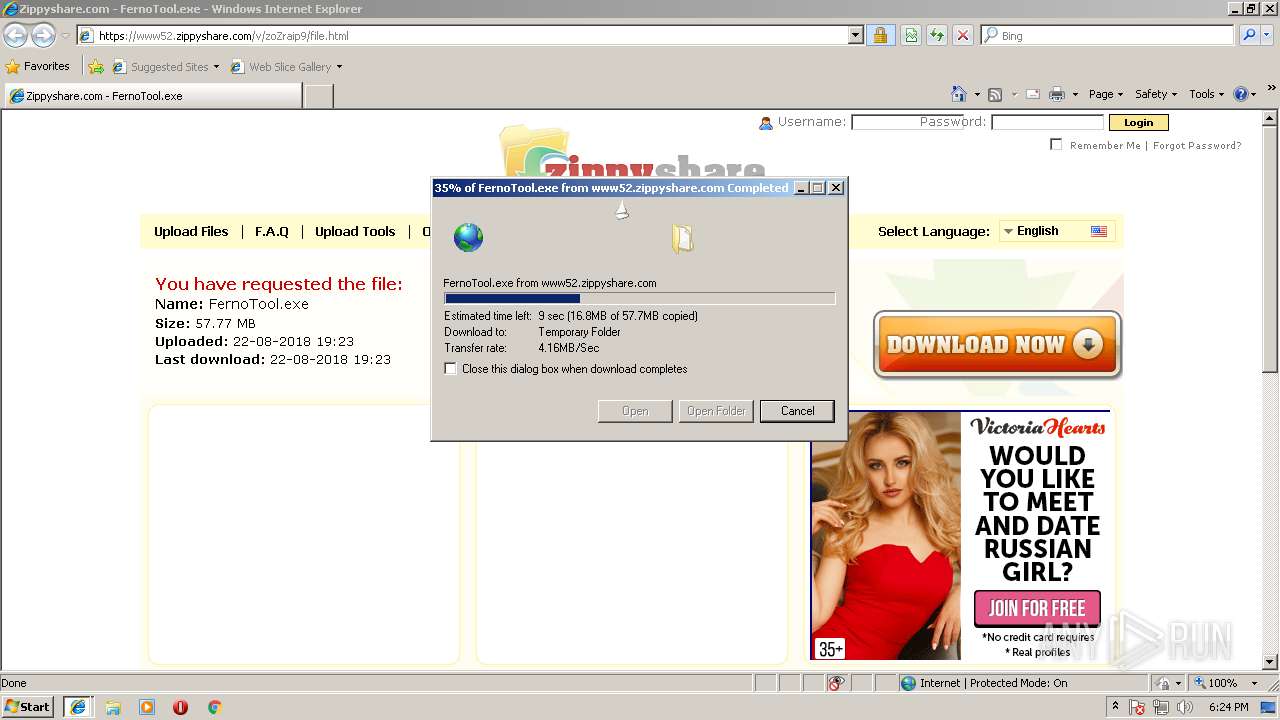Click the folder icon in download dialog

tap(683, 238)
